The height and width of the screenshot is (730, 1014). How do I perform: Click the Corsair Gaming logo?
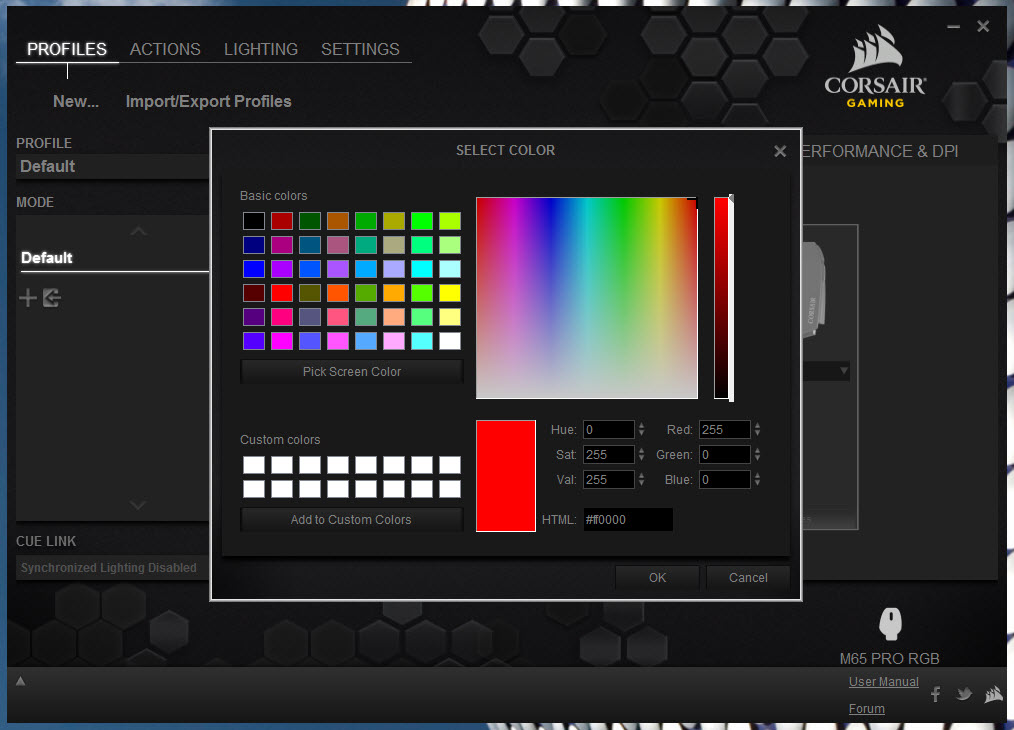pyautogui.click(x=875, y=66)
